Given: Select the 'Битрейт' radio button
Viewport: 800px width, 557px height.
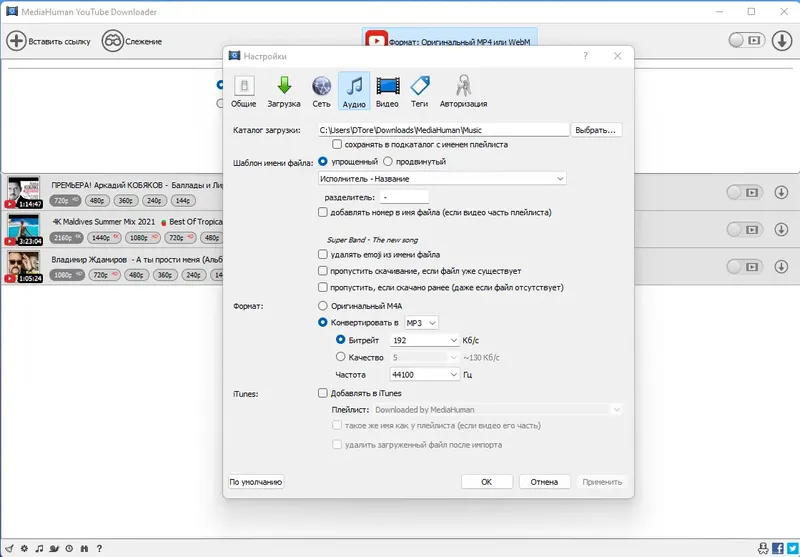Looking at the screenshot, I should [340, 340].
